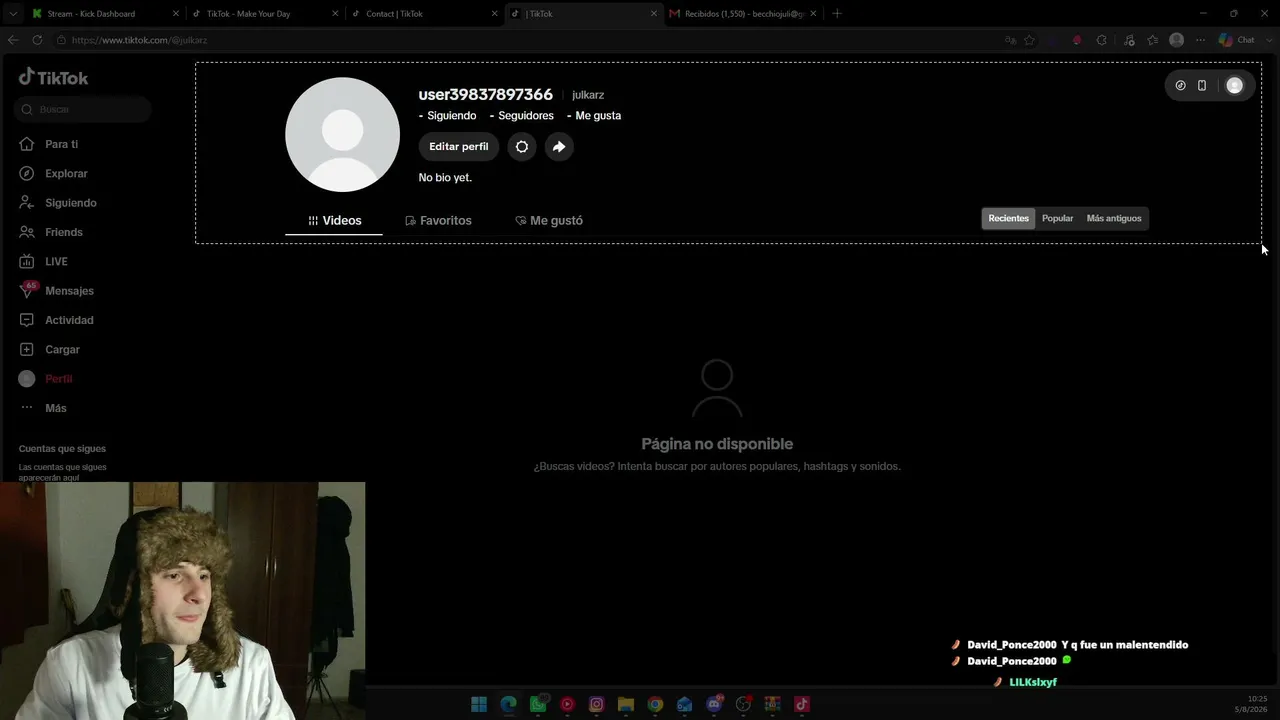This screenshot has width=1280, height=720.
Task: Bookmark this page with the star icon
Action: click(1029, 40)
